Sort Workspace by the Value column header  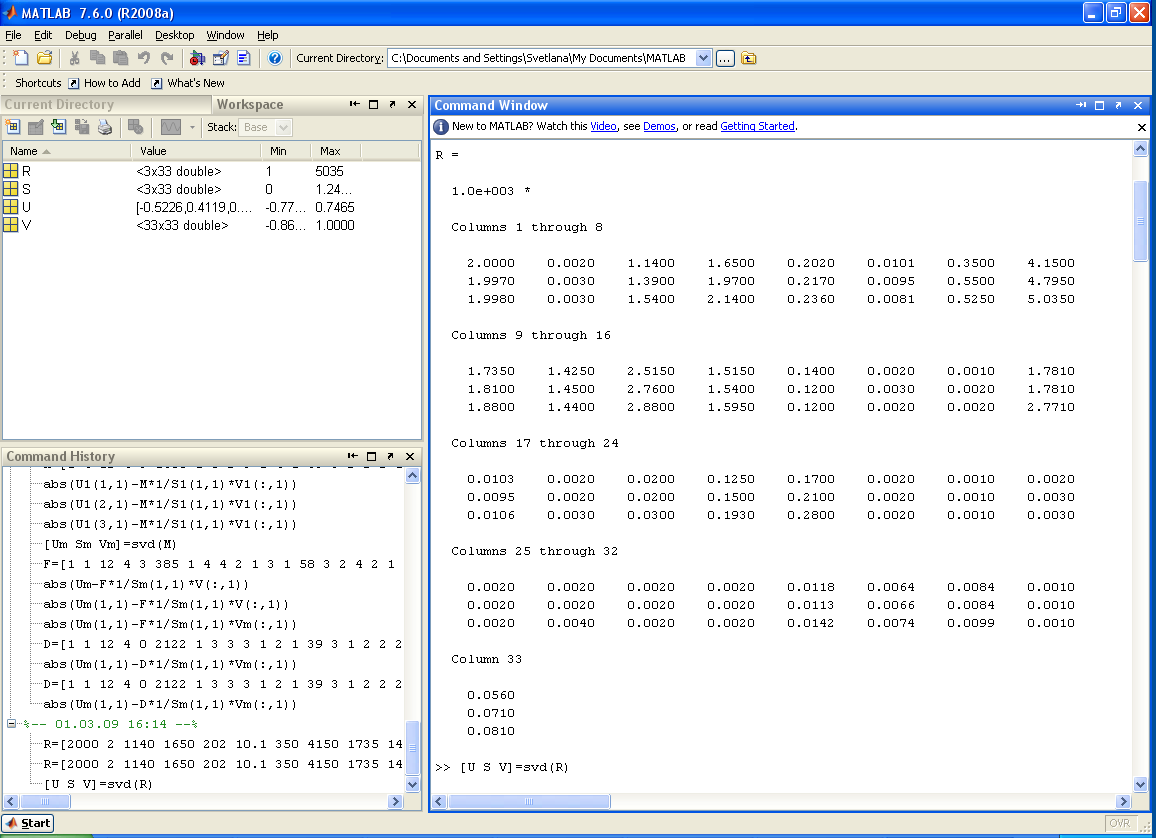point(195,151)
